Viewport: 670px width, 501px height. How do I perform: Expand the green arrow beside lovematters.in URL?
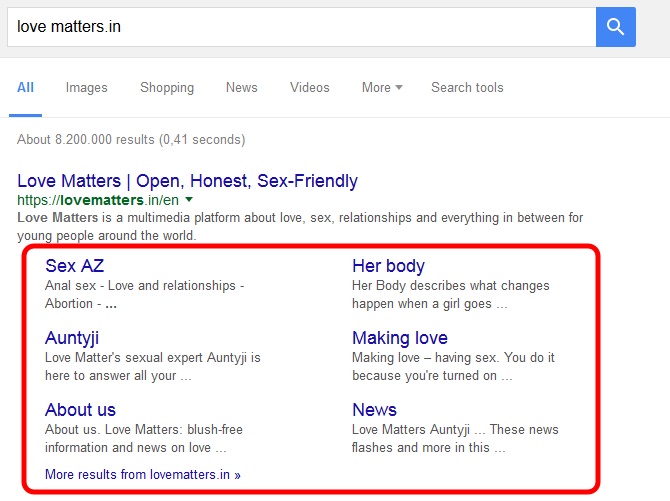point(189,199)
